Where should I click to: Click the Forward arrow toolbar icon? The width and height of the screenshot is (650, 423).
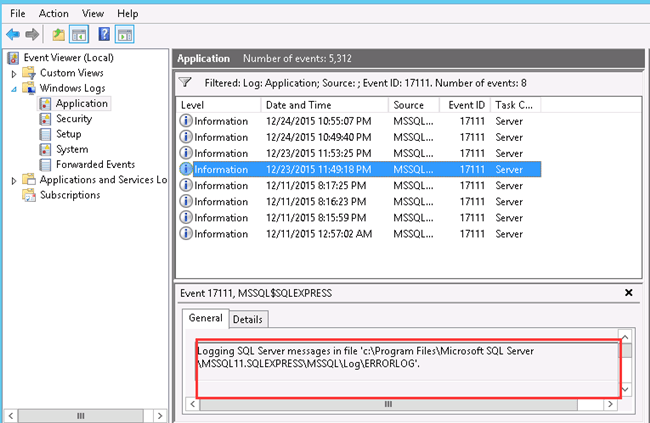(x=32, y=34)
